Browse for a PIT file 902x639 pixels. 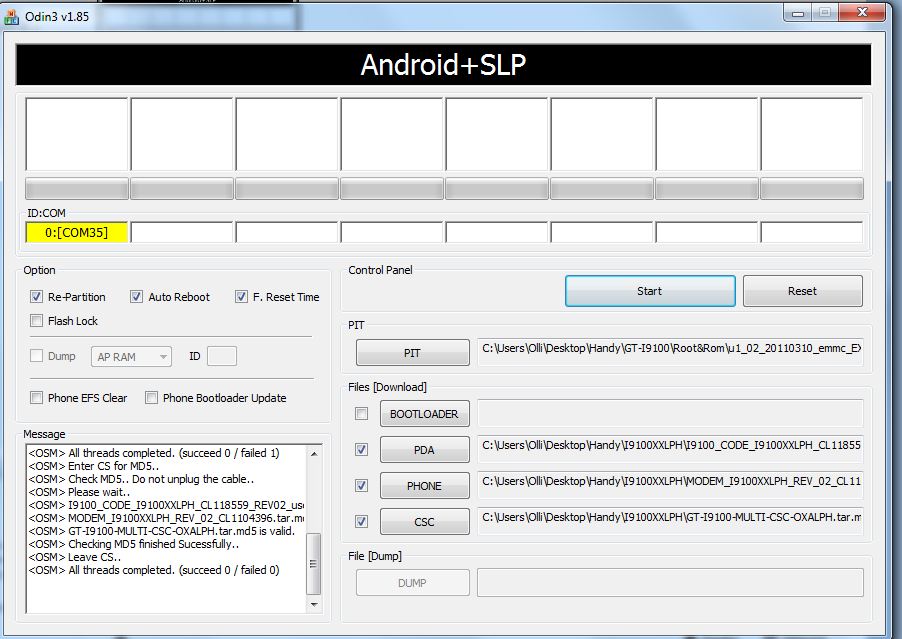point(412,353)
